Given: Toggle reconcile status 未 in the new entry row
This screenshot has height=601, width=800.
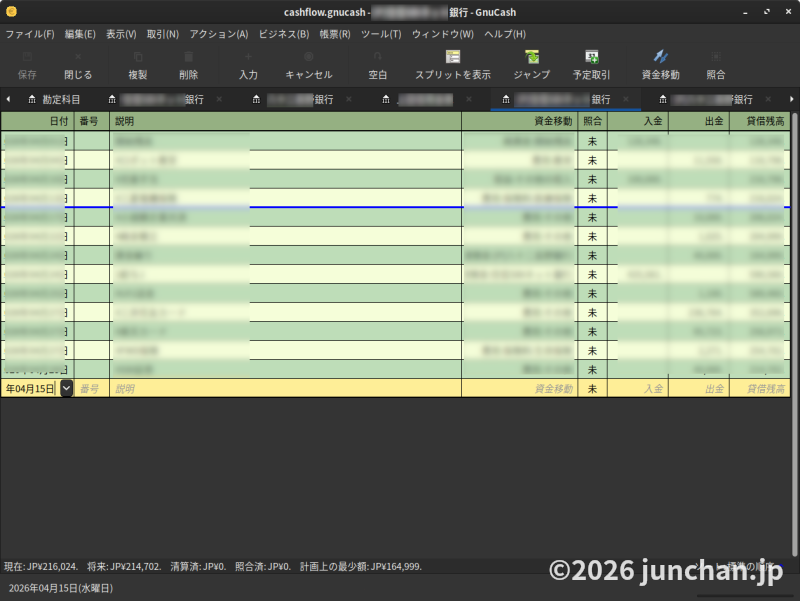Looking at the screenshot, I should (x=592, y=388).
